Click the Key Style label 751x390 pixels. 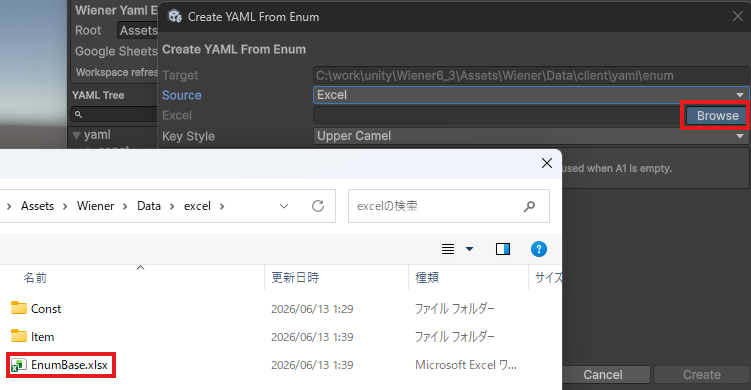188,137
